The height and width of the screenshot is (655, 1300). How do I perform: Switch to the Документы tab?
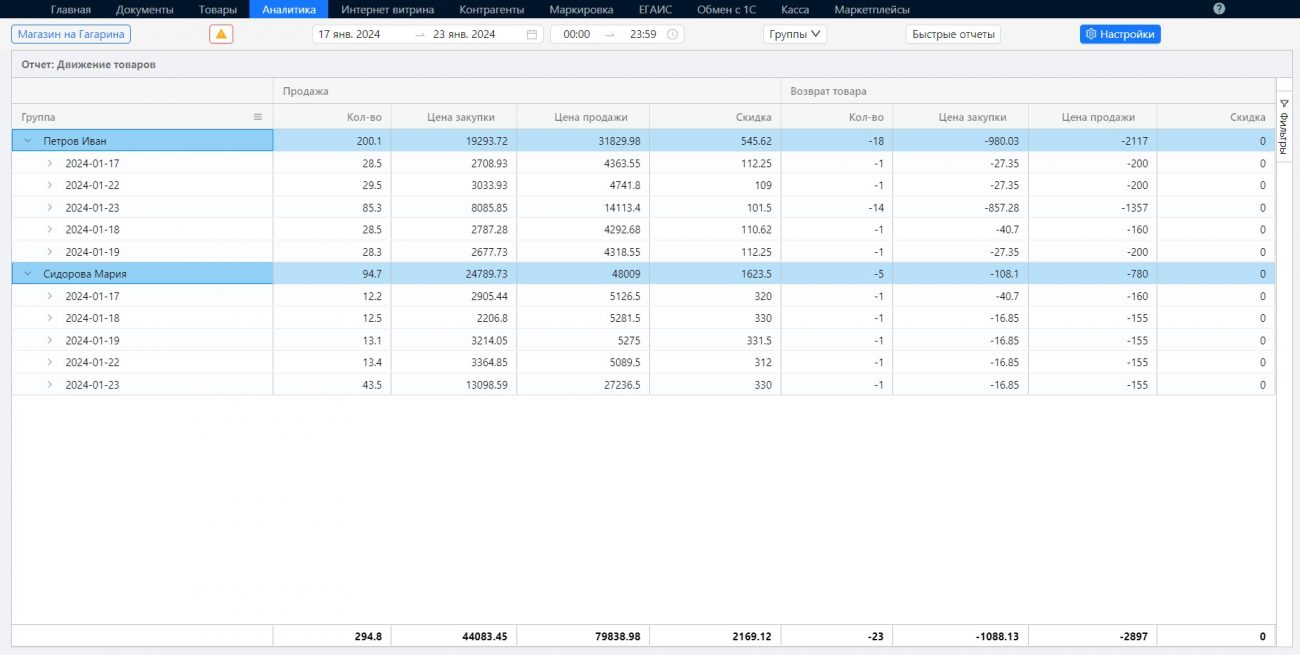(x=144, y=9)
